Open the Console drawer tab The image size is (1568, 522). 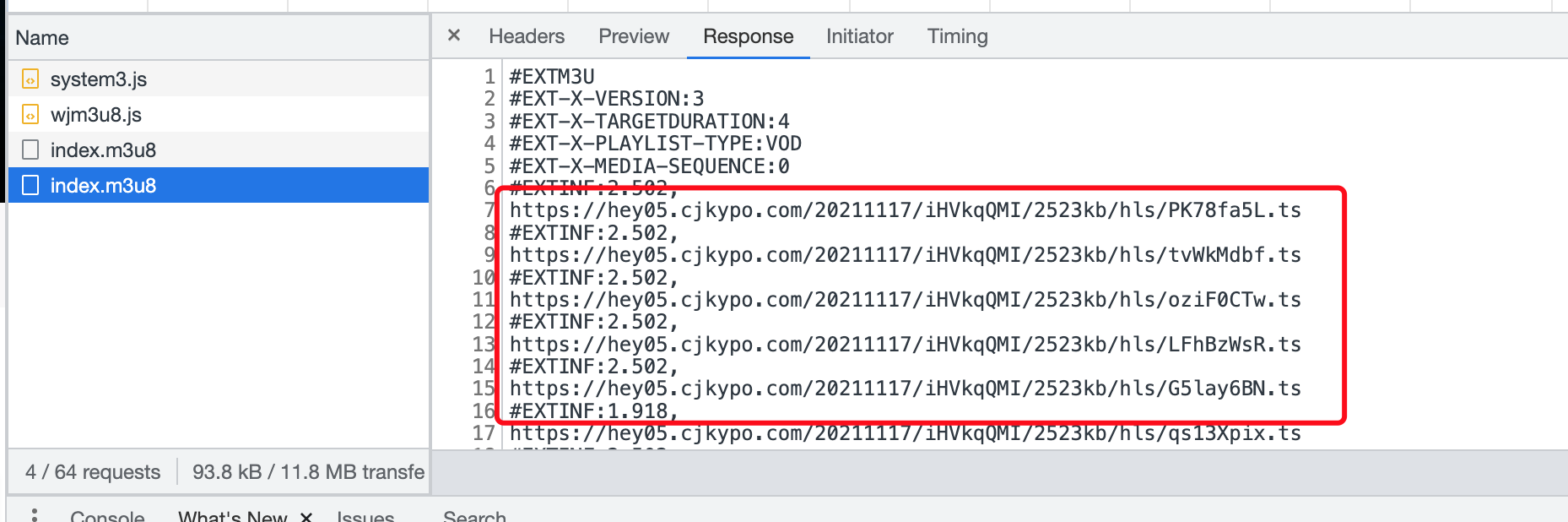(107, 515)
